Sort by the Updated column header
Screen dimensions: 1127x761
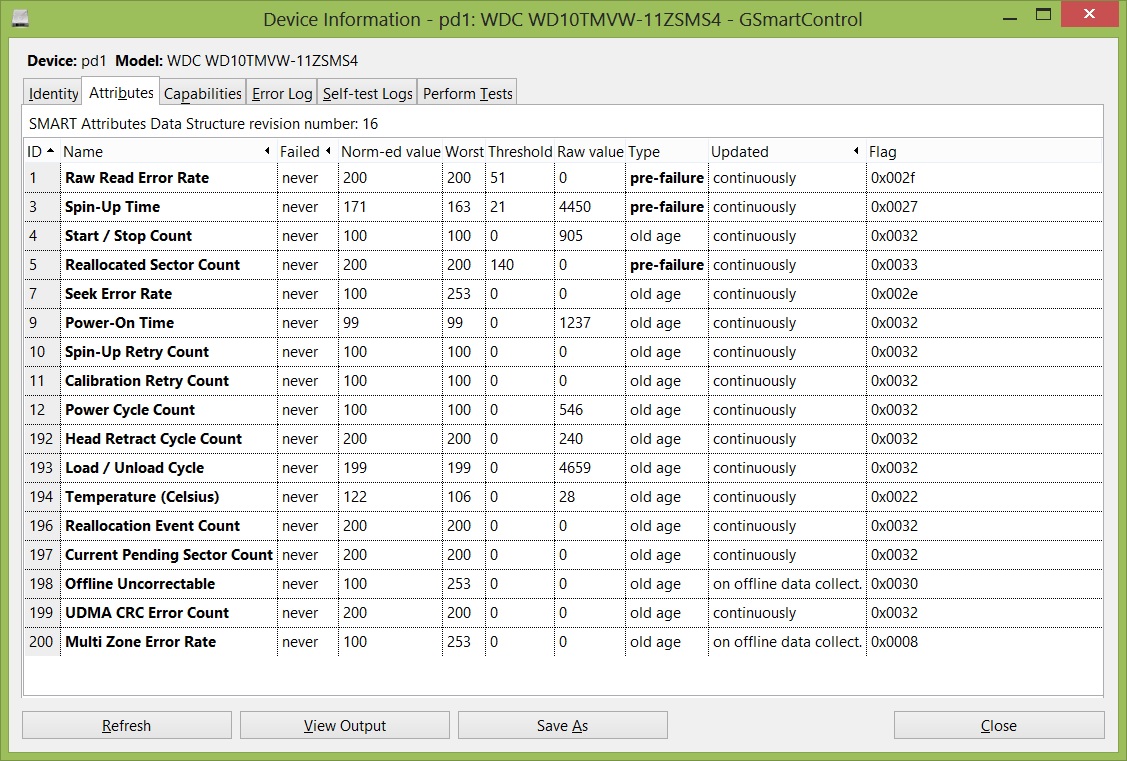point(786,152)
